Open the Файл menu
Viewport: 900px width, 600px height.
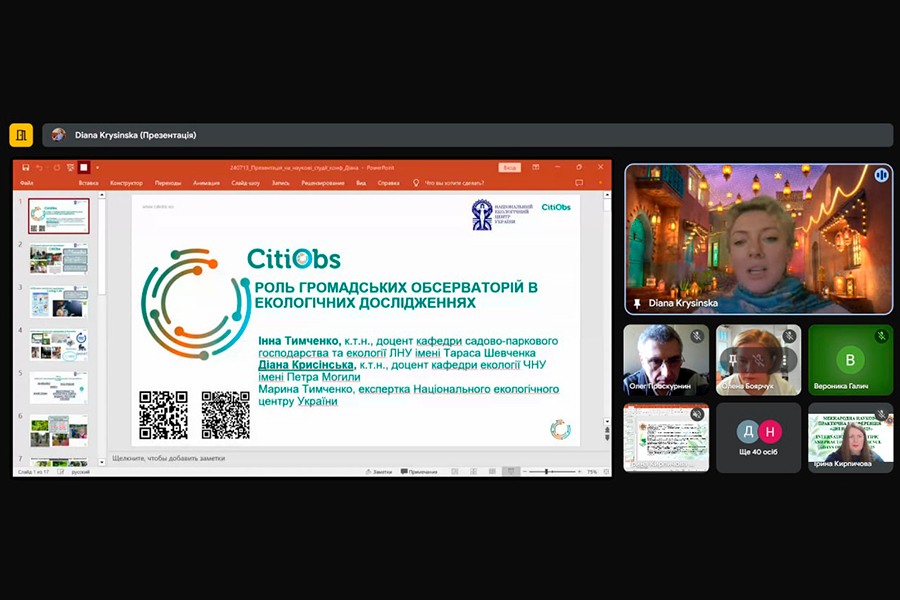point(26,183)
